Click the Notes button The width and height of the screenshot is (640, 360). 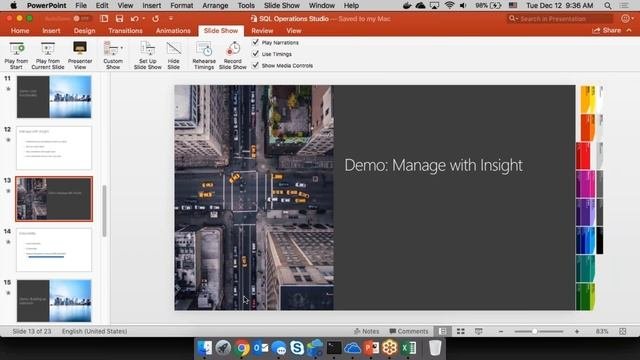(366, 331)
